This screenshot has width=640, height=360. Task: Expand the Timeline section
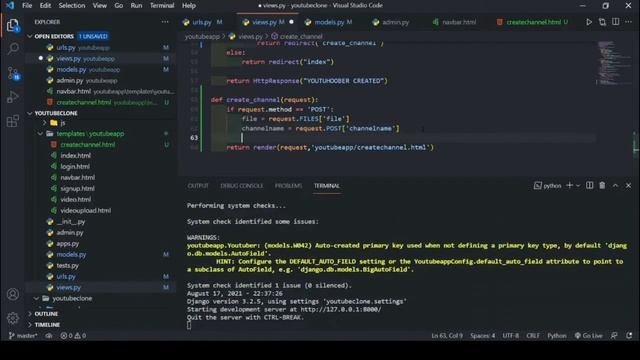[47, 325]
